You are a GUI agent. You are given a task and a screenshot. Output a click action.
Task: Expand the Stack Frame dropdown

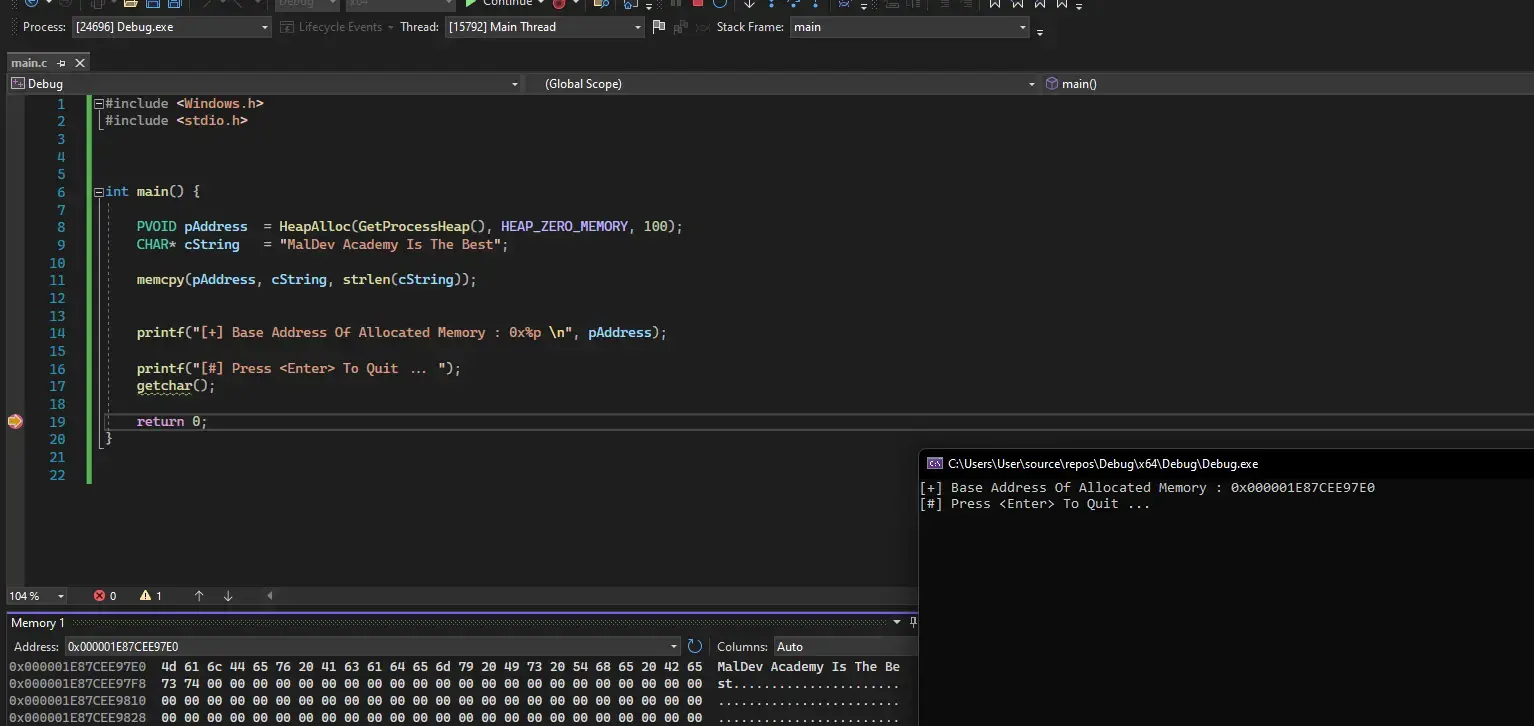(1023, 27)
